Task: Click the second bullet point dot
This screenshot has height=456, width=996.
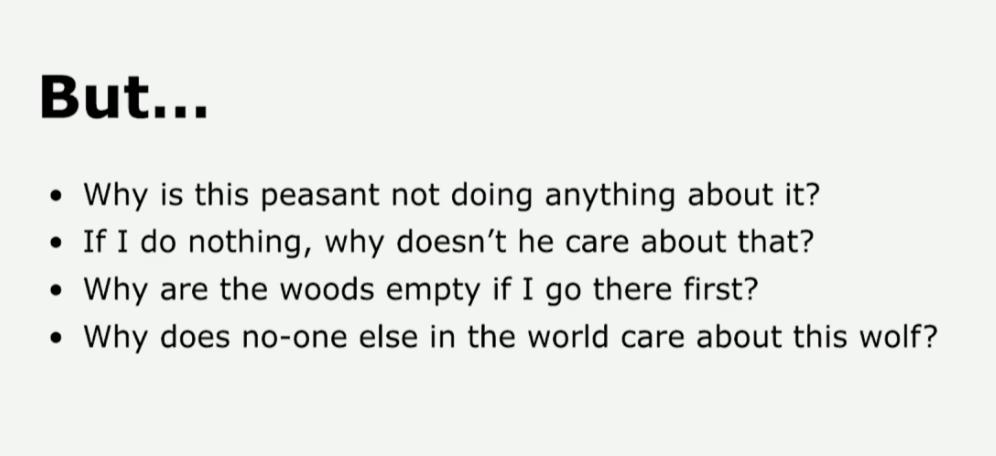Action: [63, 243]
